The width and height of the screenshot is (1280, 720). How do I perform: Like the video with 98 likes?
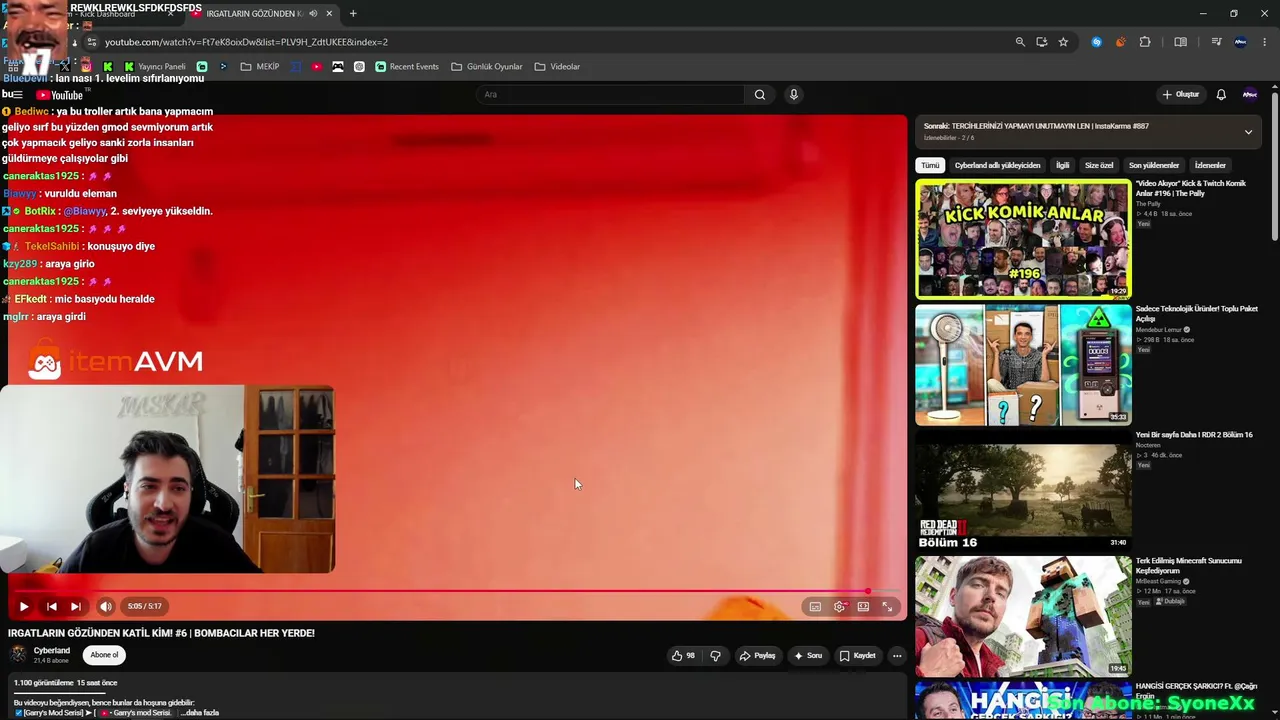(x=683, y=656)
